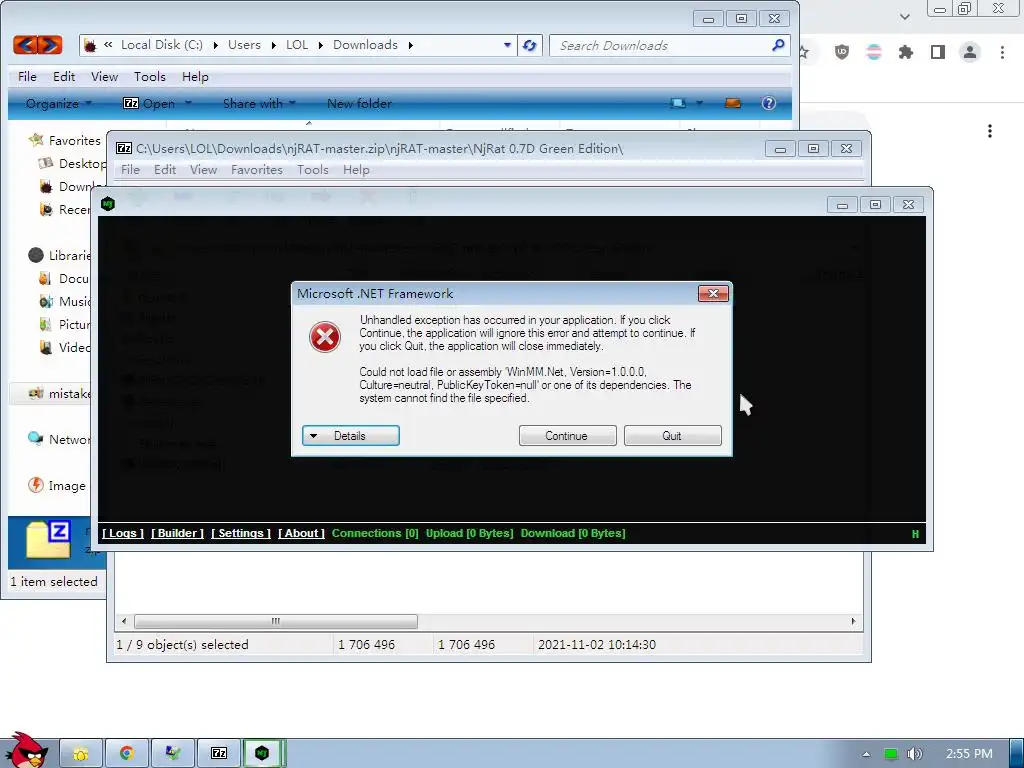Open address bar history dropdown

(507, 45)
